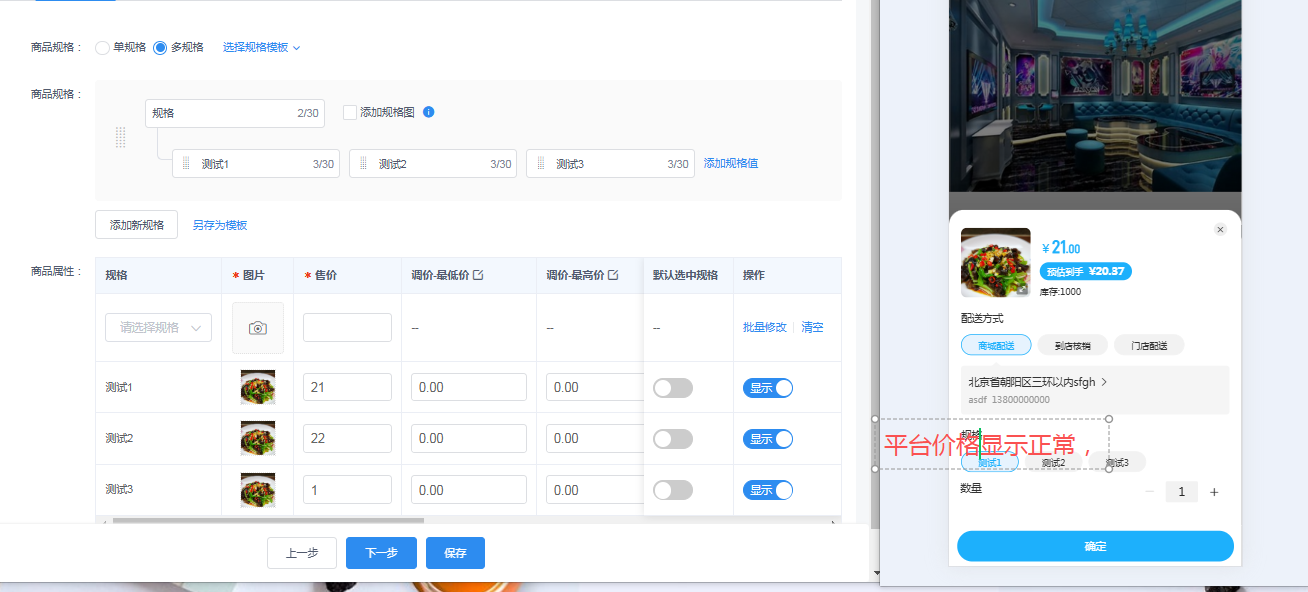Click the minus icon to decrease quantity
Screen dimensions: 1308x592
(x=1150, y=492)
